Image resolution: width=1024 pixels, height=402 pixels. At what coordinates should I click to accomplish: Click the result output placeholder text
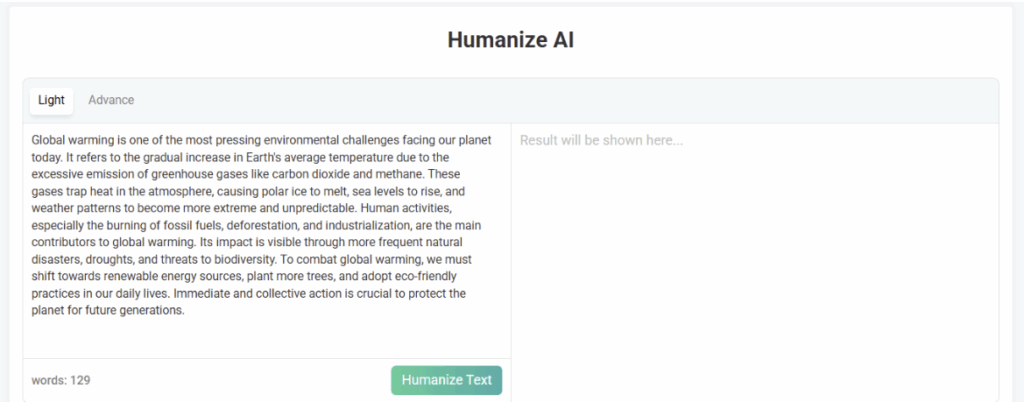(x=601, y=141)
